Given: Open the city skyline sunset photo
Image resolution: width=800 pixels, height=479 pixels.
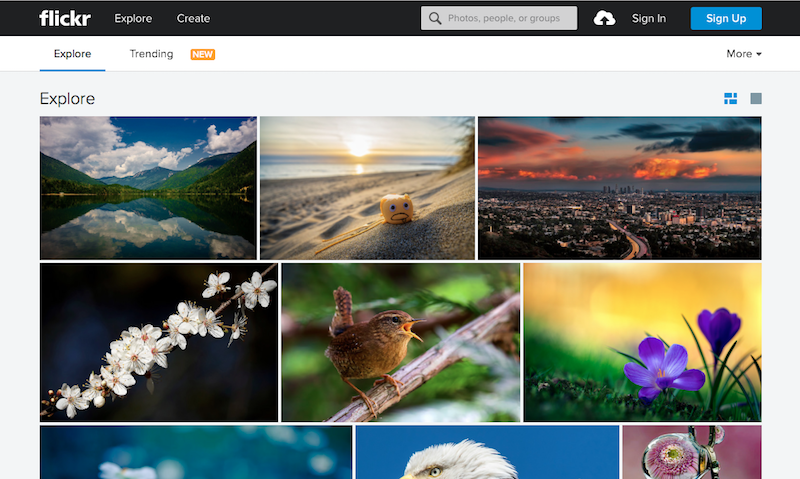Looking at the screenshot, I should [619, 188].
